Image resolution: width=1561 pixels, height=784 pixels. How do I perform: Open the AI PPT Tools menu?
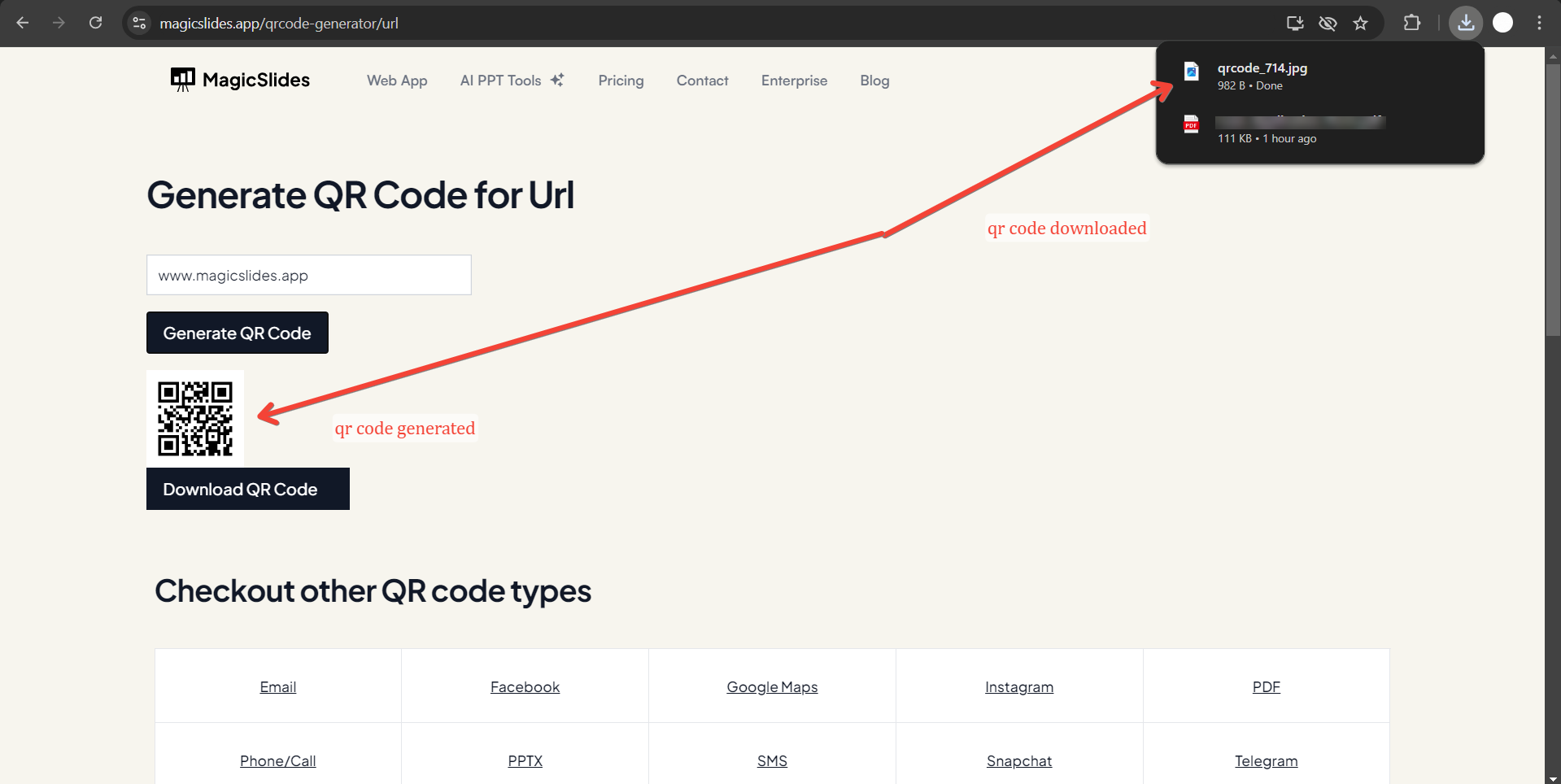click(x=511, y=81)
